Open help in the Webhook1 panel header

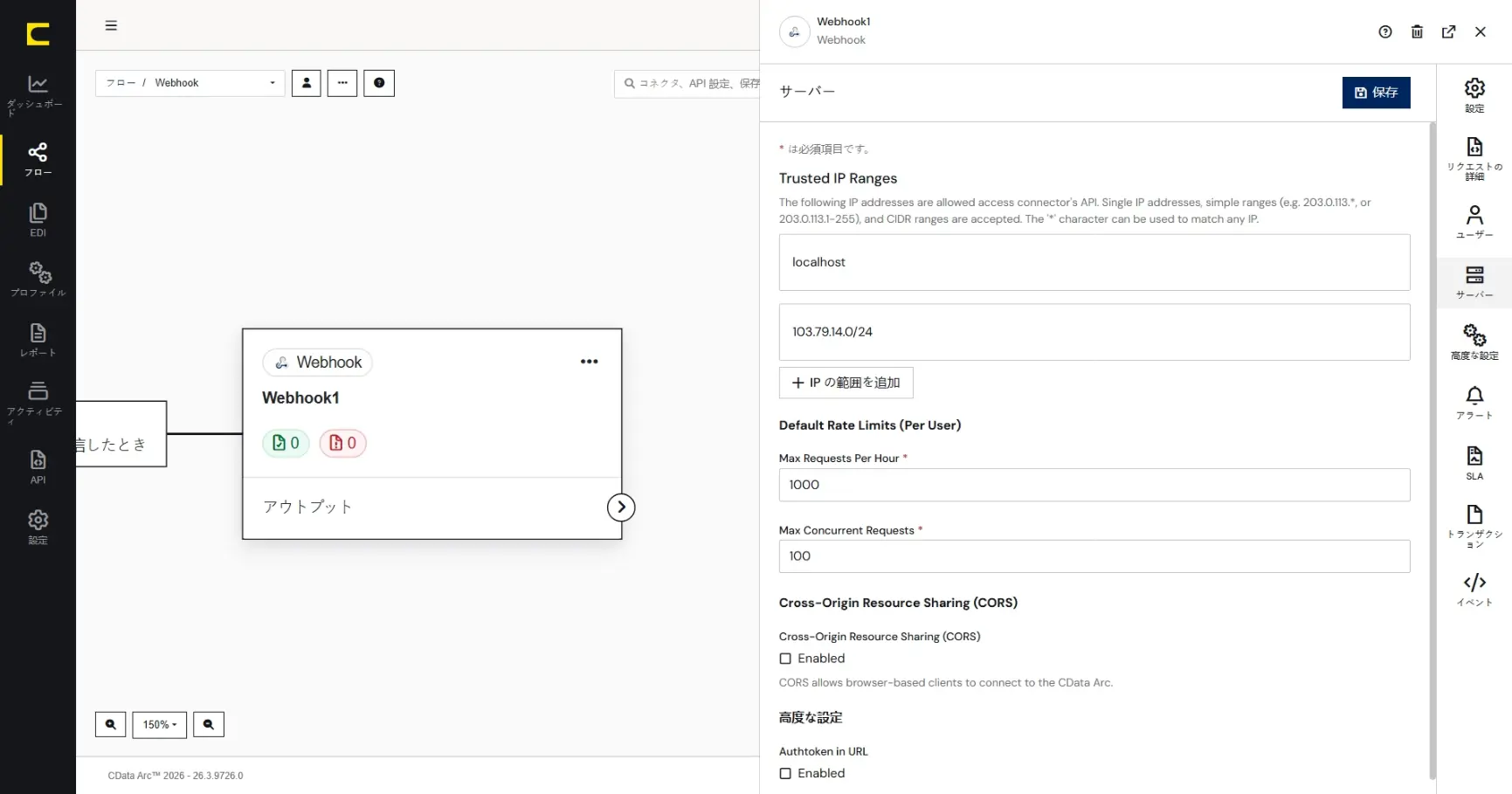(1385, 32)
